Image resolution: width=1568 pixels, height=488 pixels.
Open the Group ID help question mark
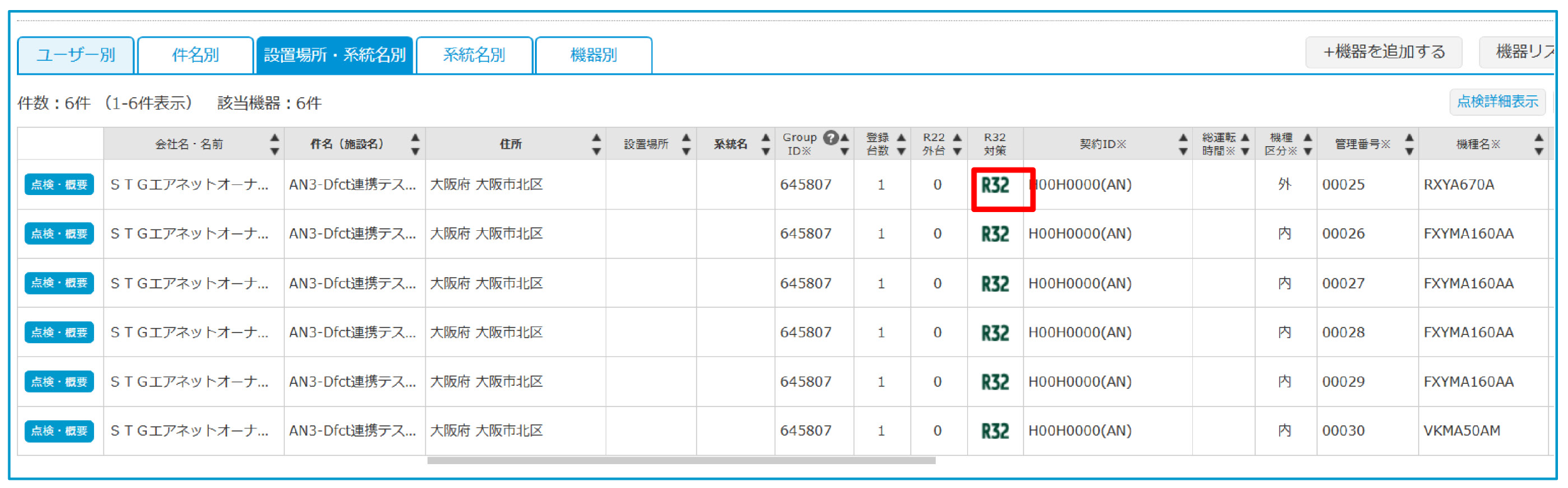pyautogui.click(x=830, y=138)
